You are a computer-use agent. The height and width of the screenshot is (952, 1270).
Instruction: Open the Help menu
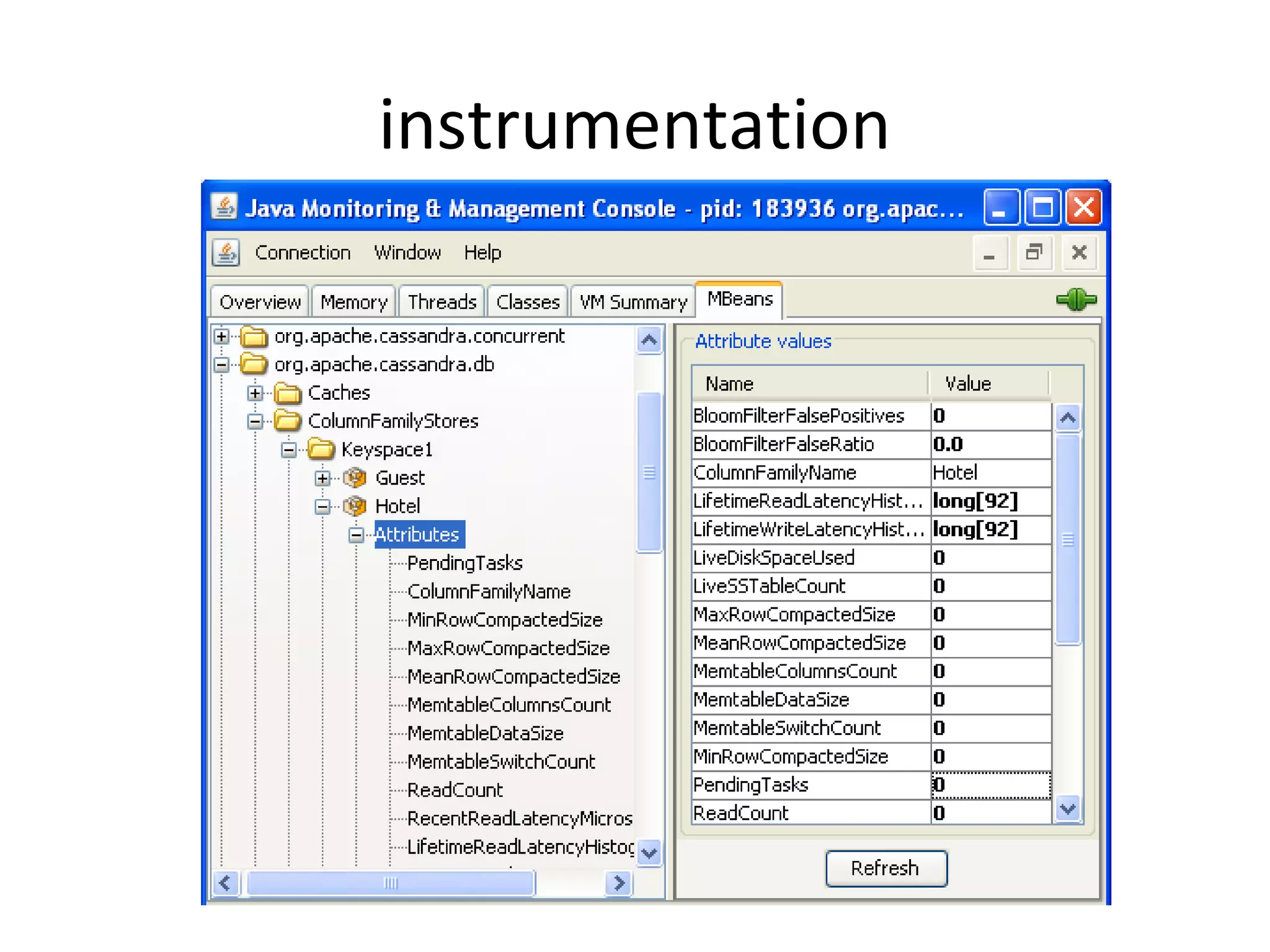pyautogui.click(x=482, y=253)
